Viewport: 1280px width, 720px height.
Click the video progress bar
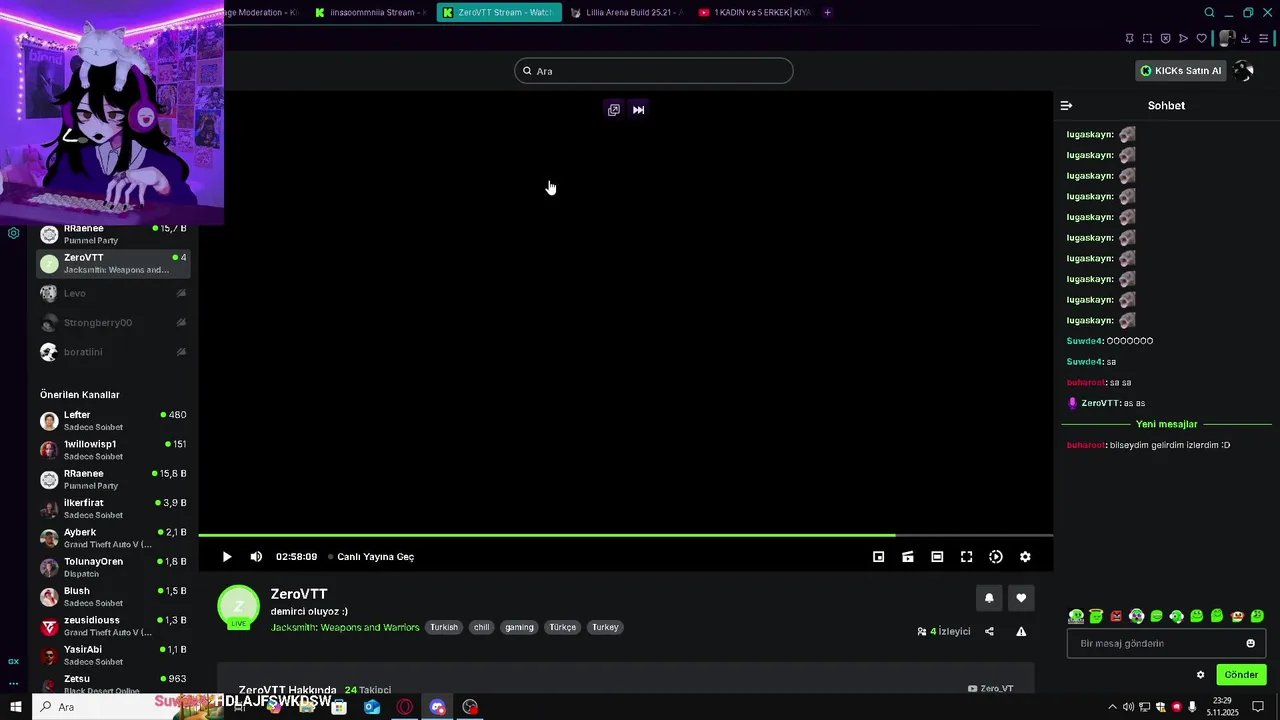pos(625,536)
